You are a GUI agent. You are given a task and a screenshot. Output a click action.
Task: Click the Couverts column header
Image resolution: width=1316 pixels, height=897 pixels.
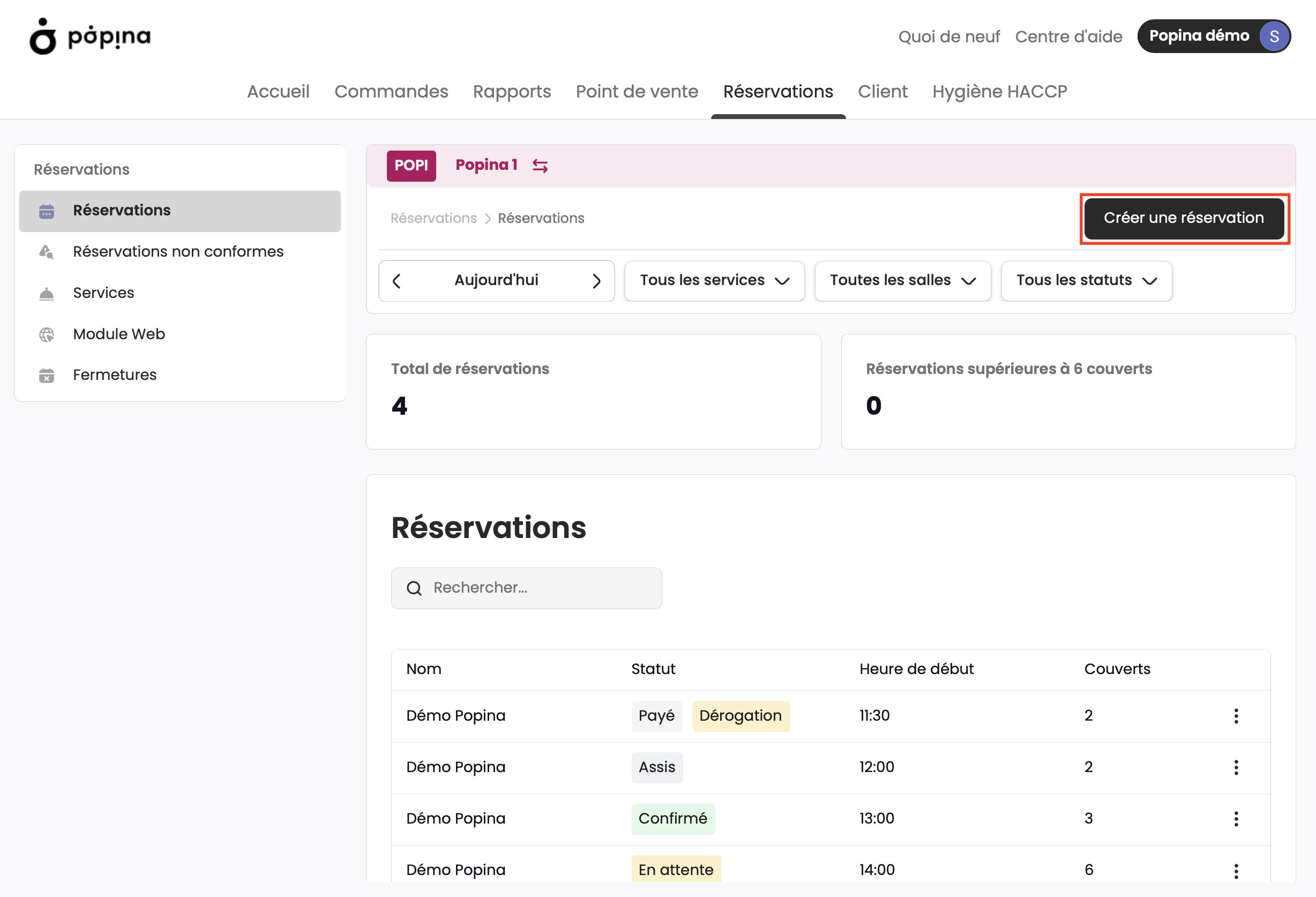pos(1117,669)
